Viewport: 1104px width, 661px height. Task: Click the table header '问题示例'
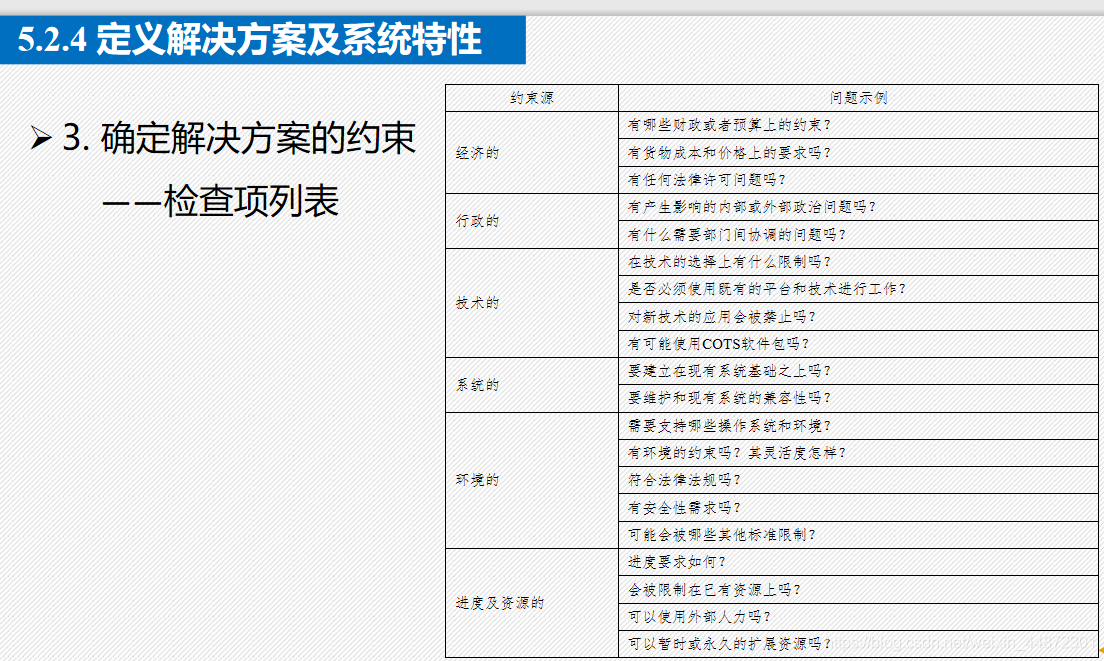(x=858, y=98)
